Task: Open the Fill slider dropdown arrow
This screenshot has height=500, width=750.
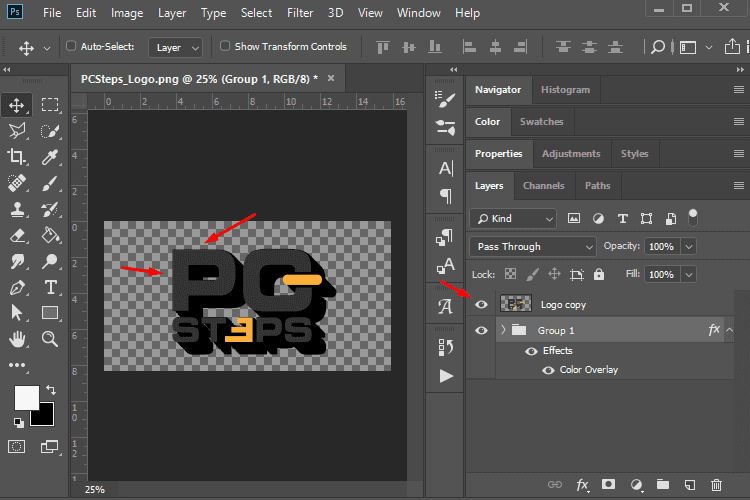Action: click(x=689, y=275)
